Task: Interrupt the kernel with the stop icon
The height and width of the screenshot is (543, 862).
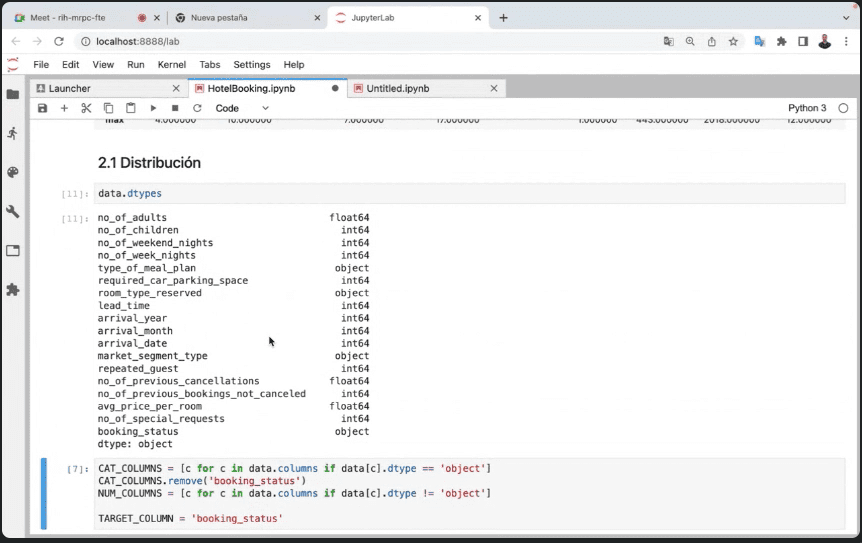Action: 175,108
